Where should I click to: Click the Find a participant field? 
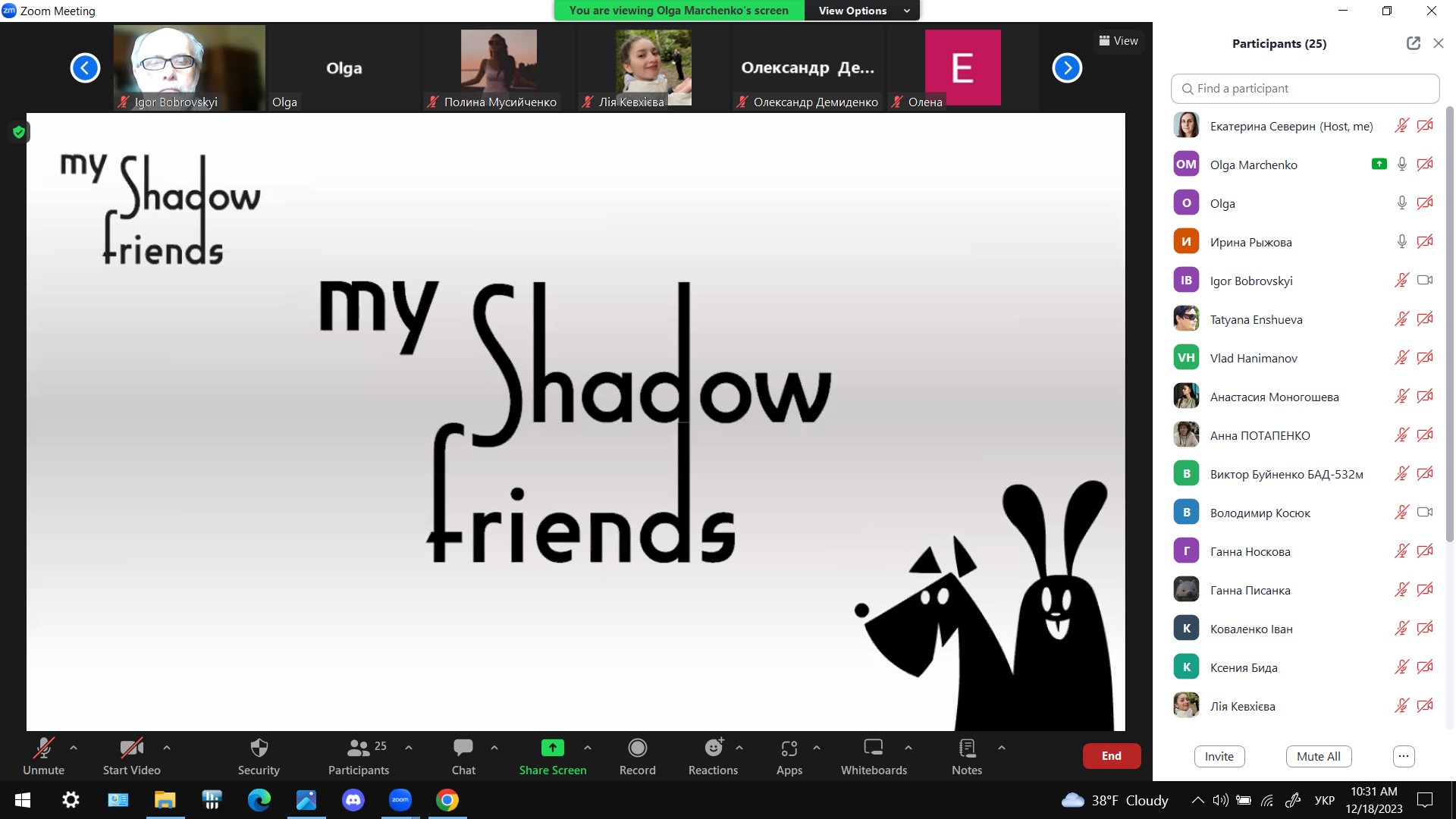point(1304,89)
